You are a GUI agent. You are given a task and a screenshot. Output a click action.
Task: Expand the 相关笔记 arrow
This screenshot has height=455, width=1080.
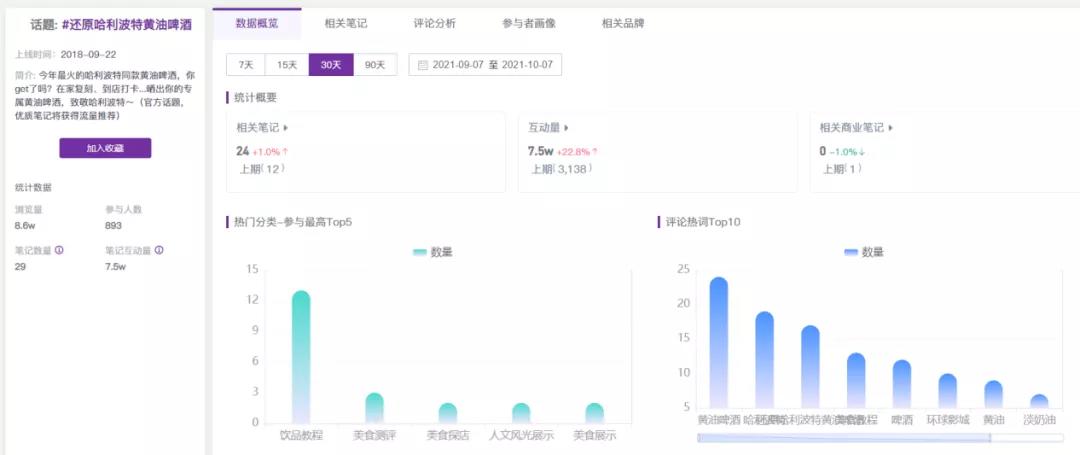(x=286, y=127)
